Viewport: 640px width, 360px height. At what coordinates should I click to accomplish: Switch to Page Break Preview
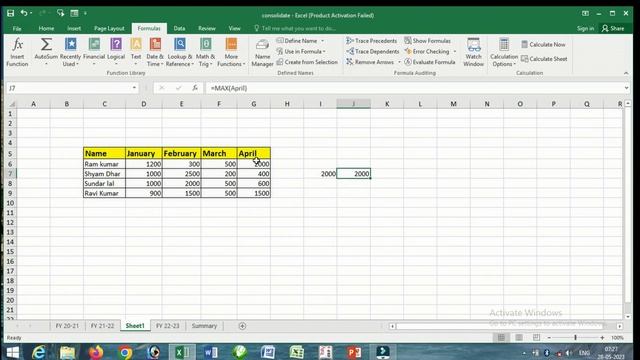pyautogui.click(x=536, y=338)
